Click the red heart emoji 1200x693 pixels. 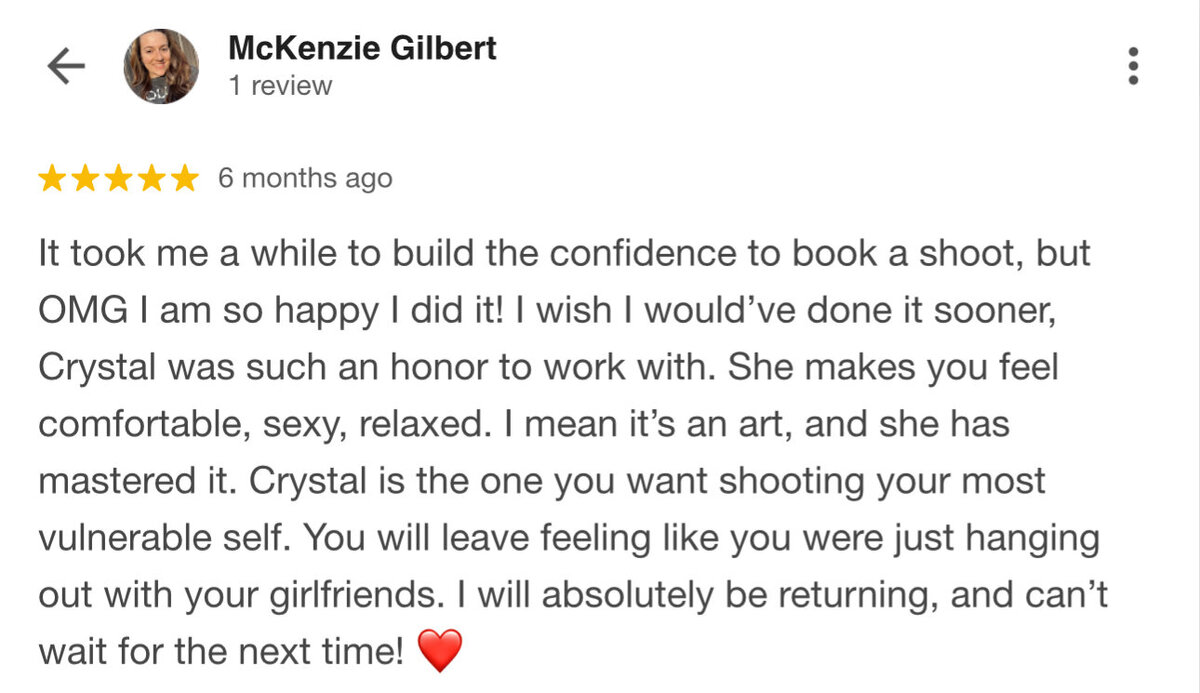pyautogui.click(x=440, y=653)
